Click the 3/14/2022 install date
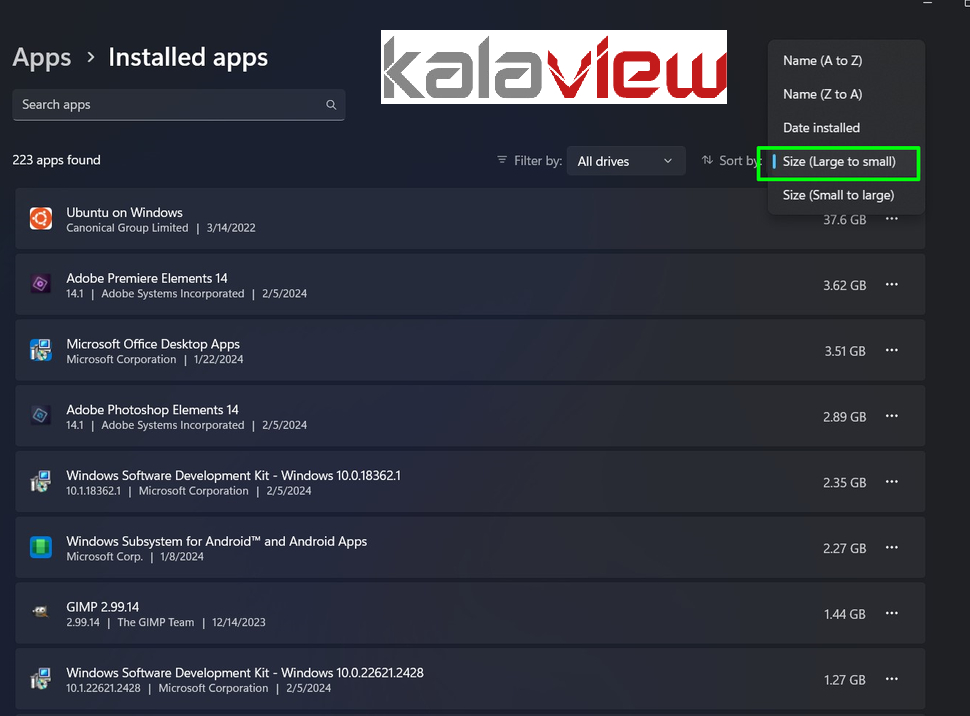Viewport: 970px width, 716px height. 231,228
